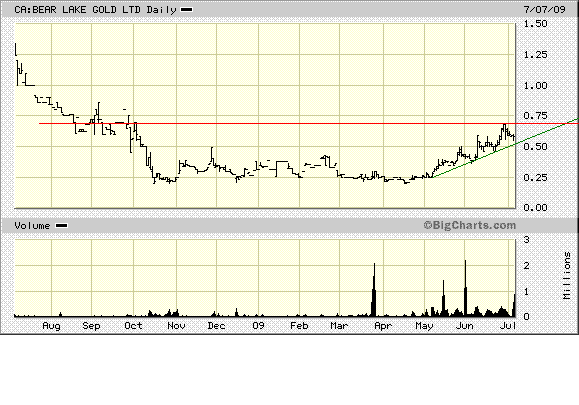579x405 pixels.
Task: Click the 'Jul' month label
Action: click(507, 326)
